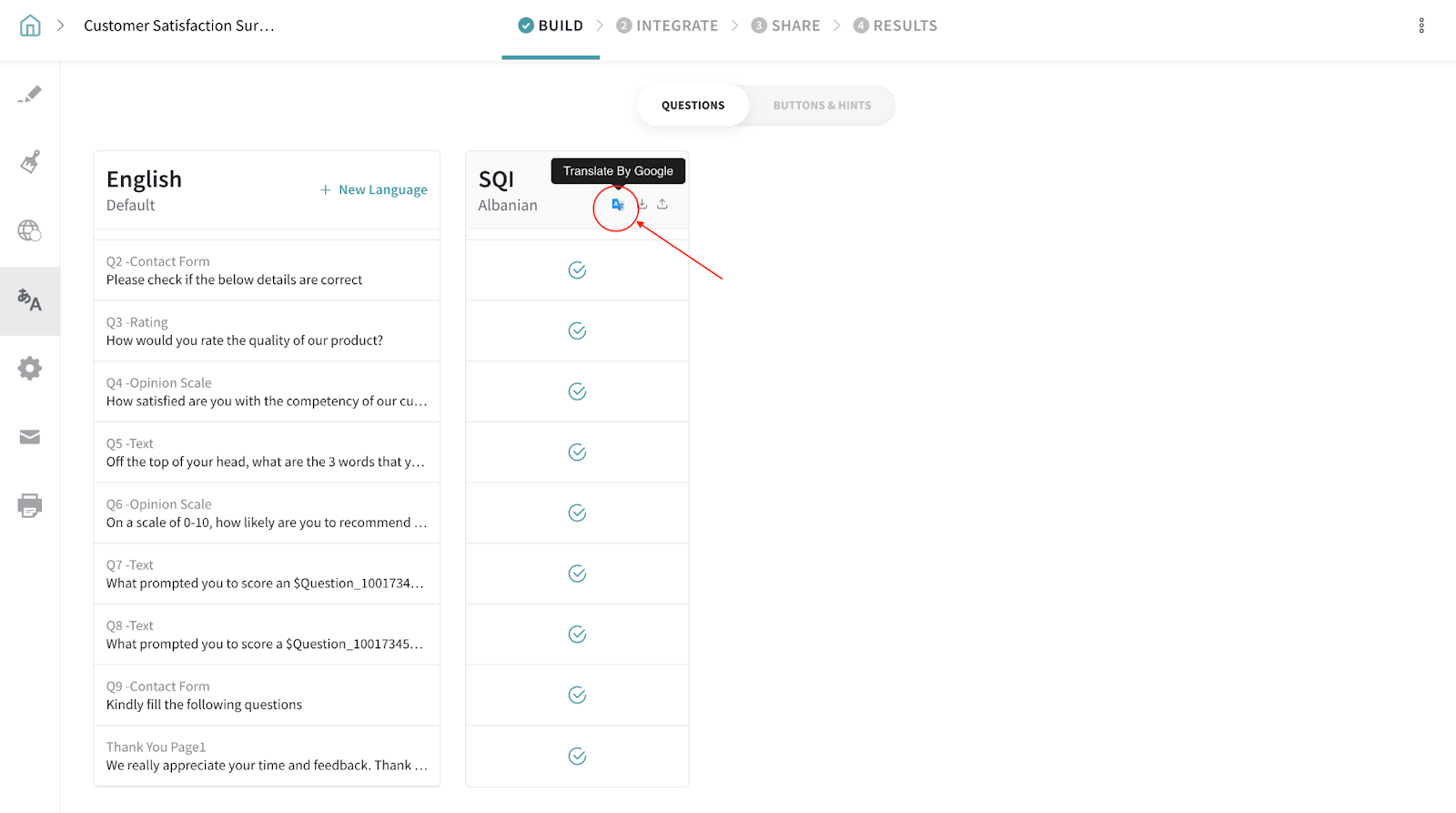
Task: Go to home via house icon
Action: 30,25
